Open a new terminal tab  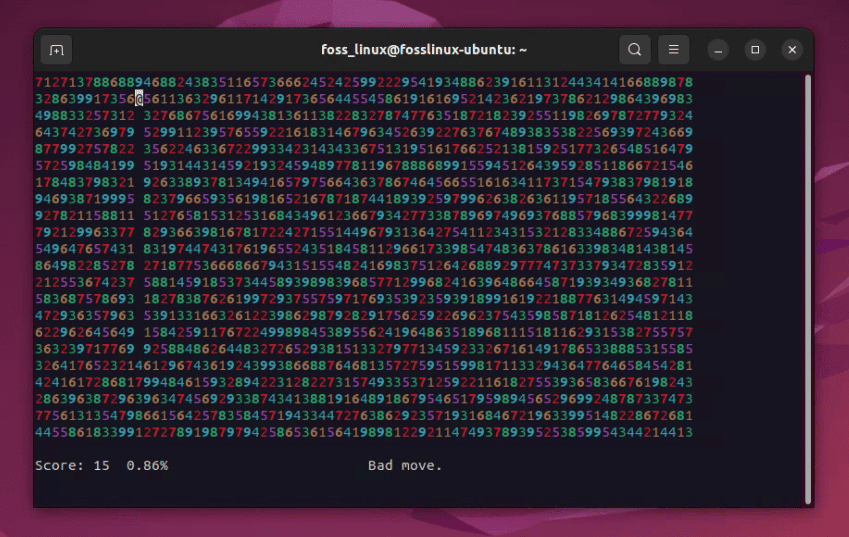coord(56,50)
